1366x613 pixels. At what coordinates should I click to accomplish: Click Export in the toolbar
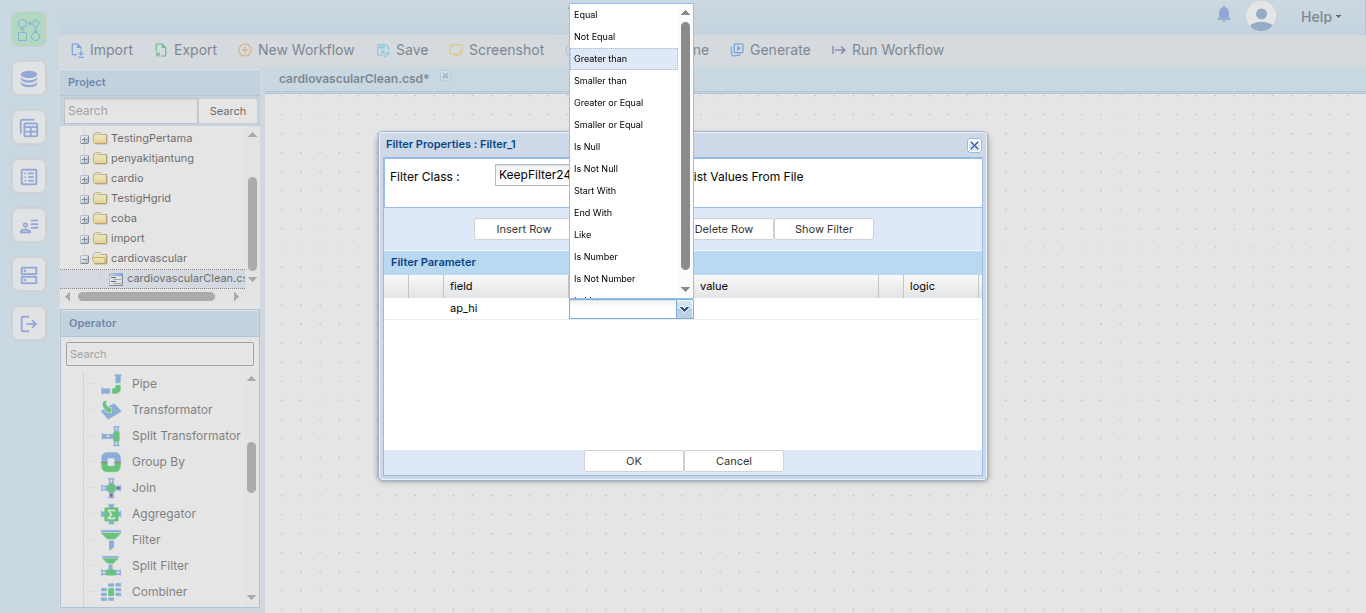click(x=186, y=50)
